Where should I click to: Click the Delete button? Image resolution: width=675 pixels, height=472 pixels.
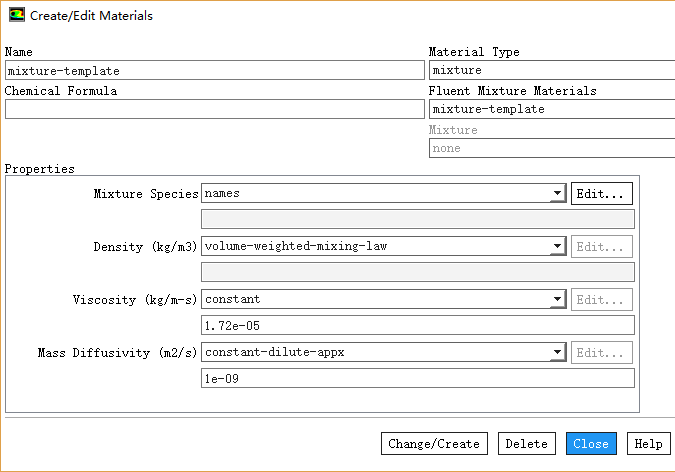click(x=527, y=444)
